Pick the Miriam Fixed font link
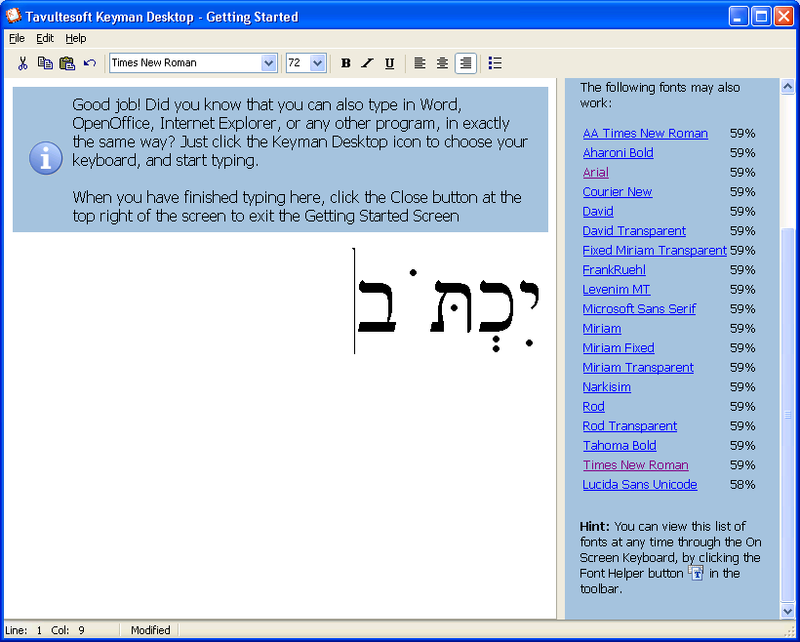This screenshot has height=642, width=800. (x=618, y=348)
